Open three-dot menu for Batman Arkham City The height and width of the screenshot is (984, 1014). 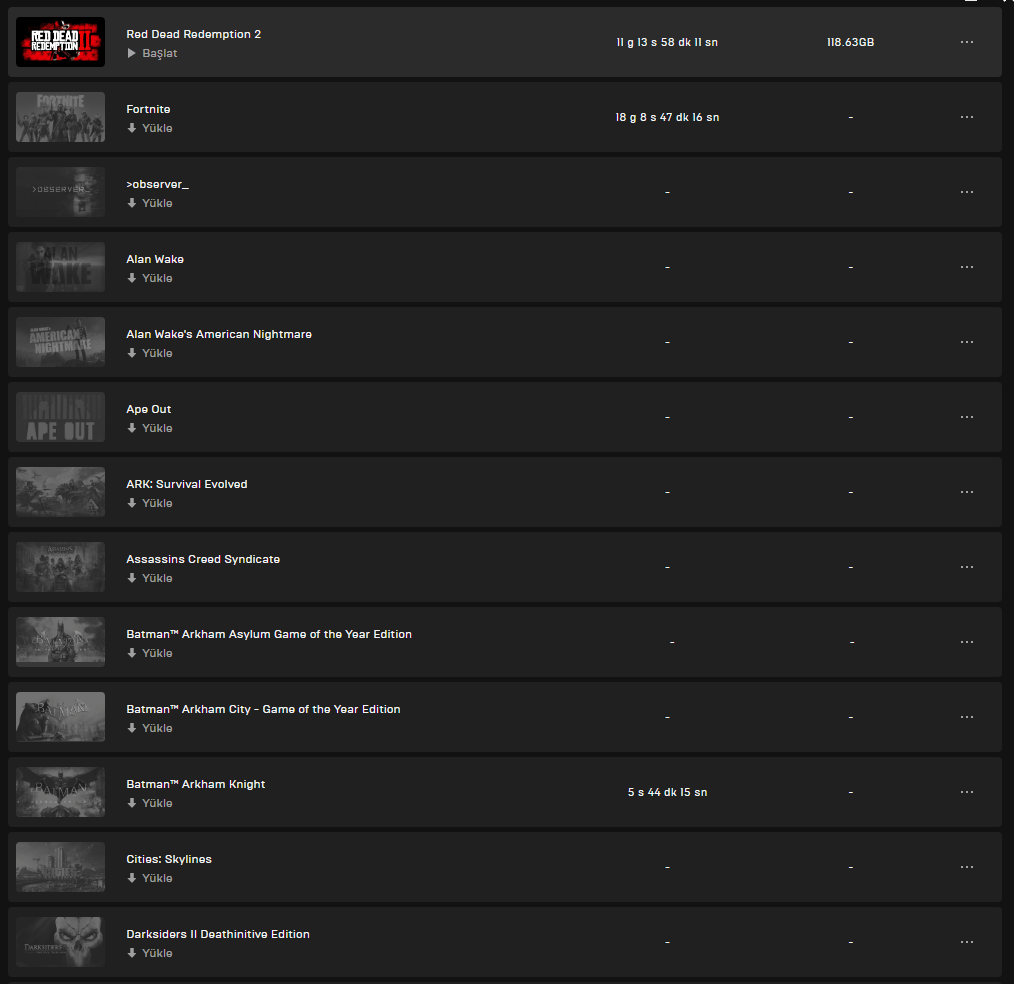pyautogui.click(x=967, y=717)
